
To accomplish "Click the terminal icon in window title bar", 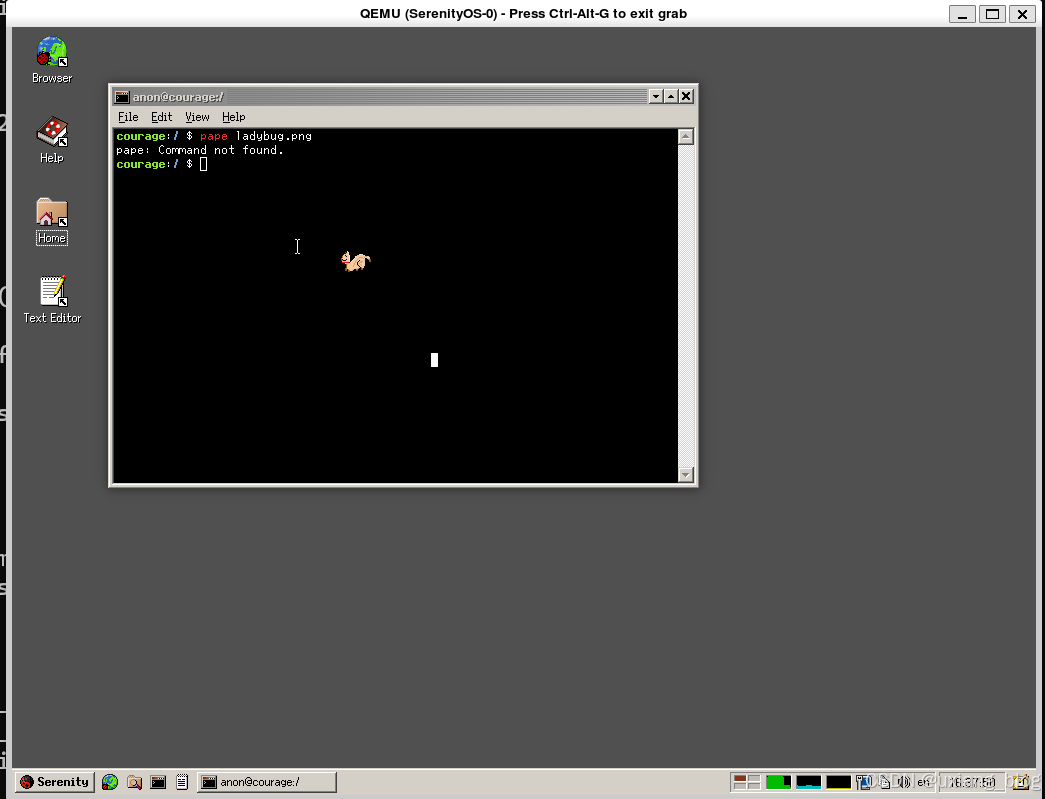I will click(x=121, y=97).
